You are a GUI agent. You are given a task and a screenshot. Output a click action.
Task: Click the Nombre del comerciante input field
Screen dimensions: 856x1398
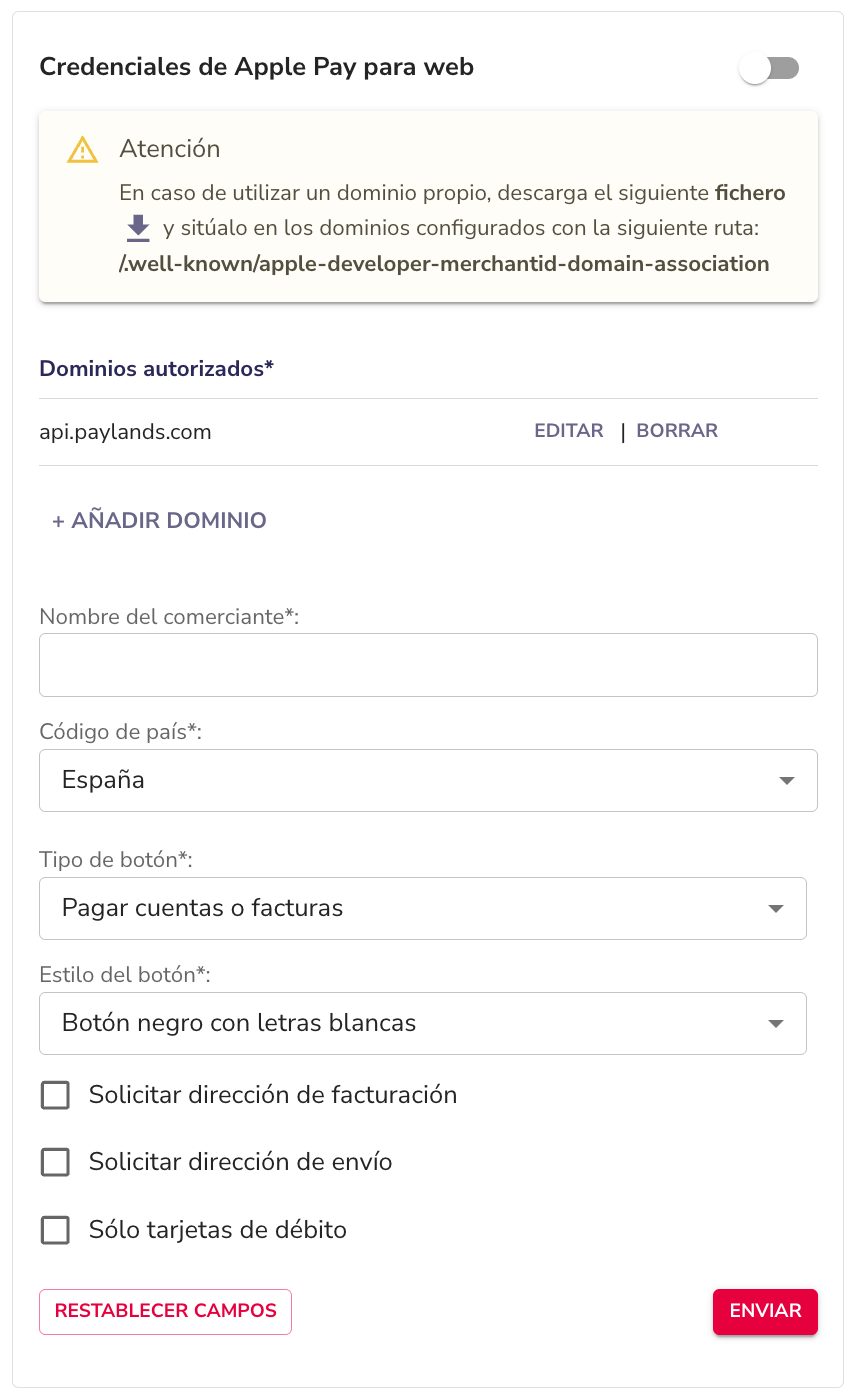(428, 664)
